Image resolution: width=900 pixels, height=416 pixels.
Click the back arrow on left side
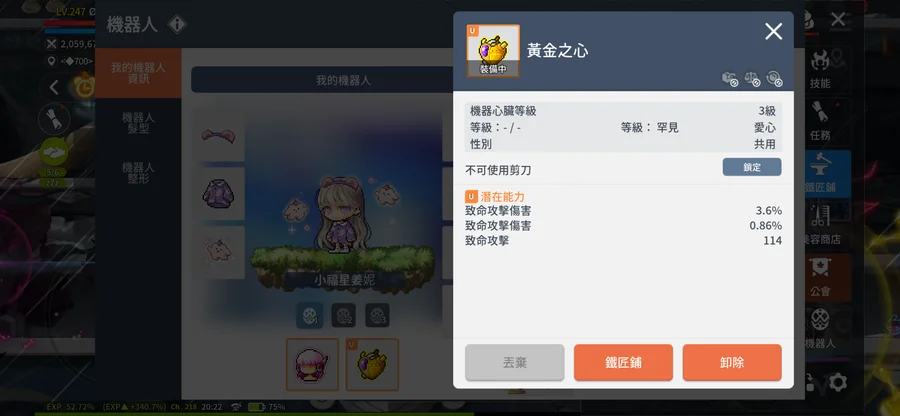(54, 87)
